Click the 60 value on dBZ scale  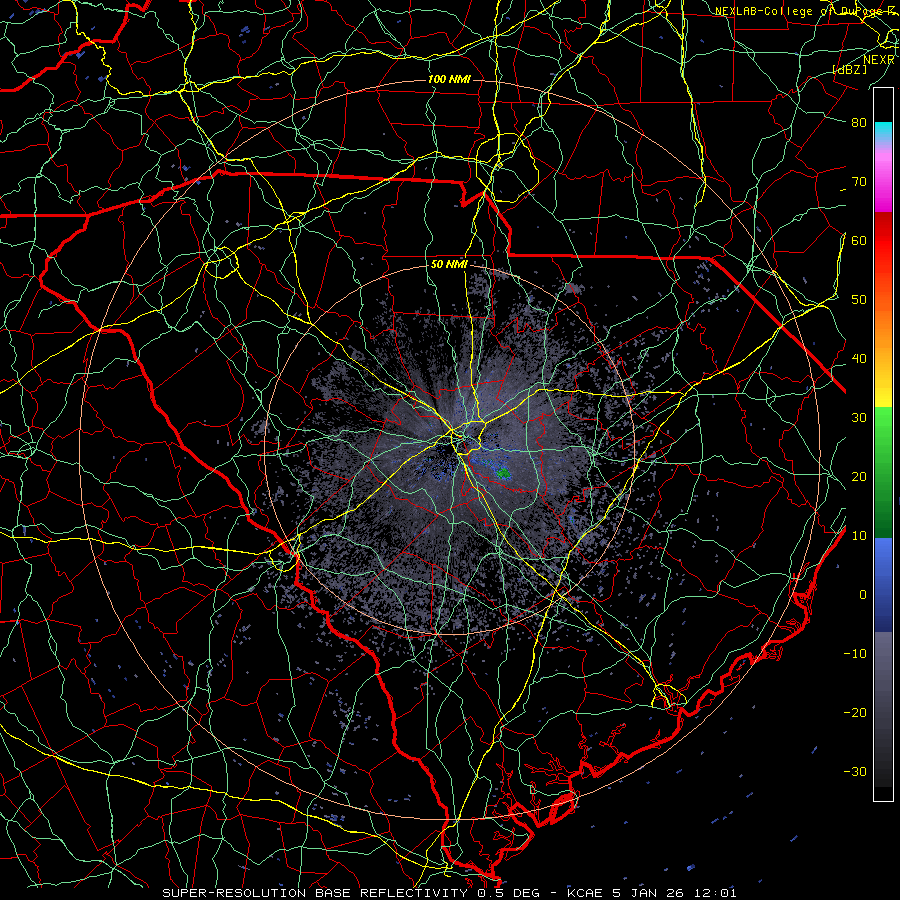pos(859,240)
